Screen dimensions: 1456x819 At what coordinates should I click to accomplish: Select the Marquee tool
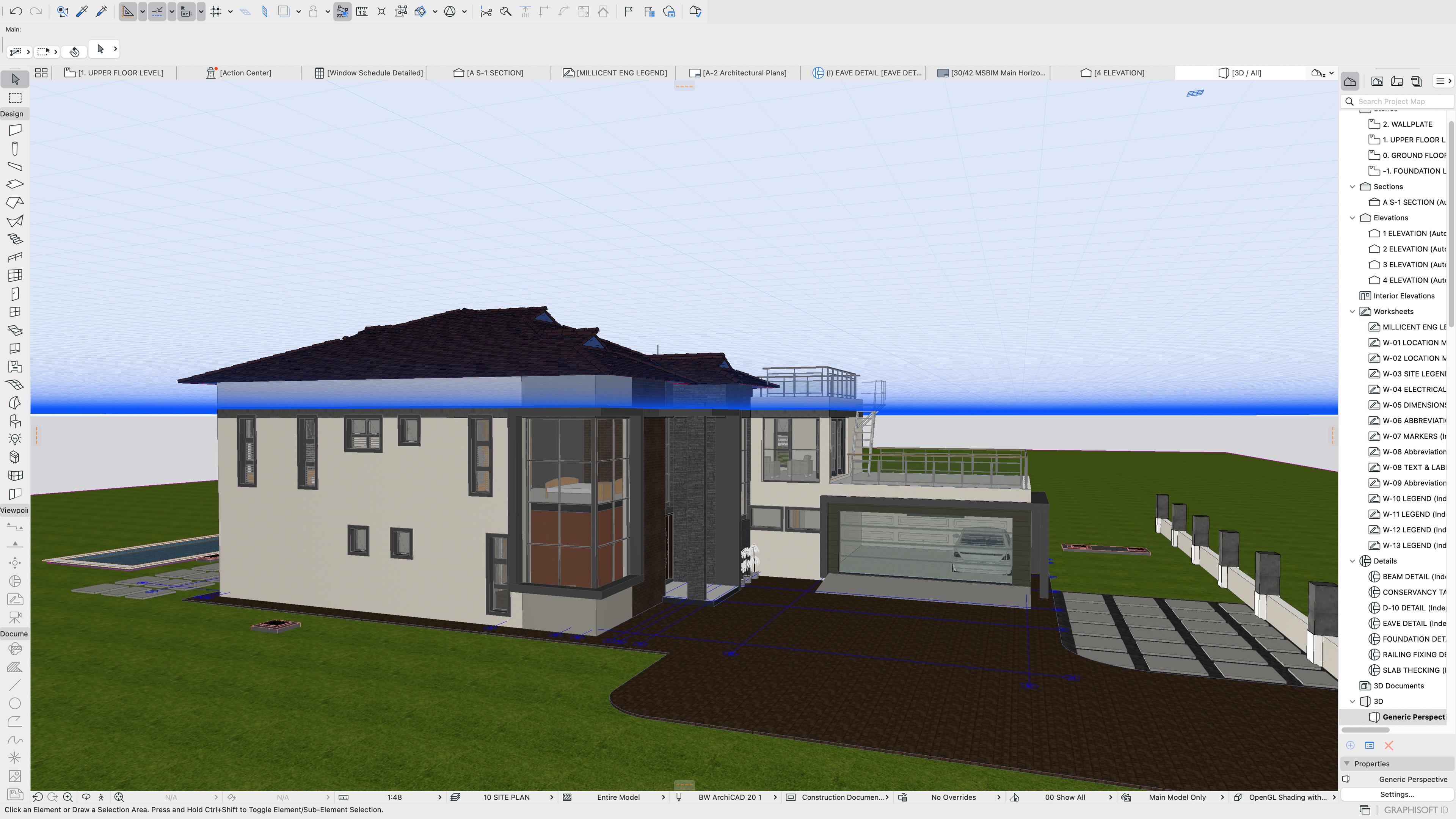point(15,98)
